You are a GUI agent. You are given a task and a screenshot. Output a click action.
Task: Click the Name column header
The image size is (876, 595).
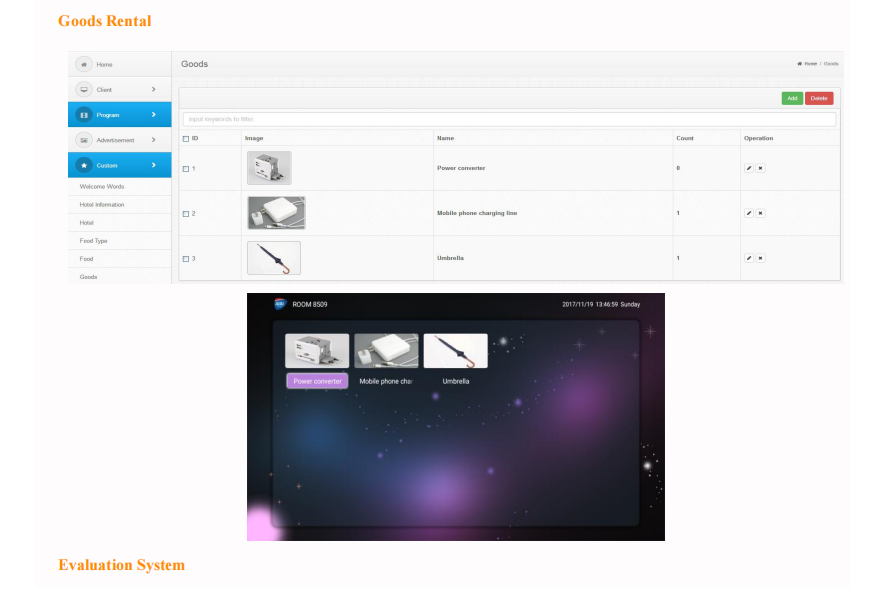(x=445, y=138)
